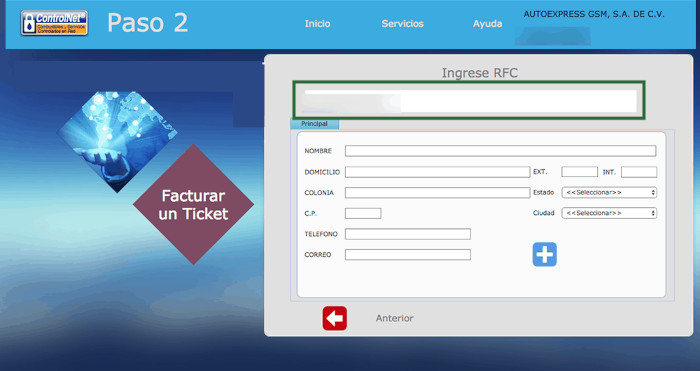Open the Ciudad dropdown
The image size is (700, 371).
609,213
